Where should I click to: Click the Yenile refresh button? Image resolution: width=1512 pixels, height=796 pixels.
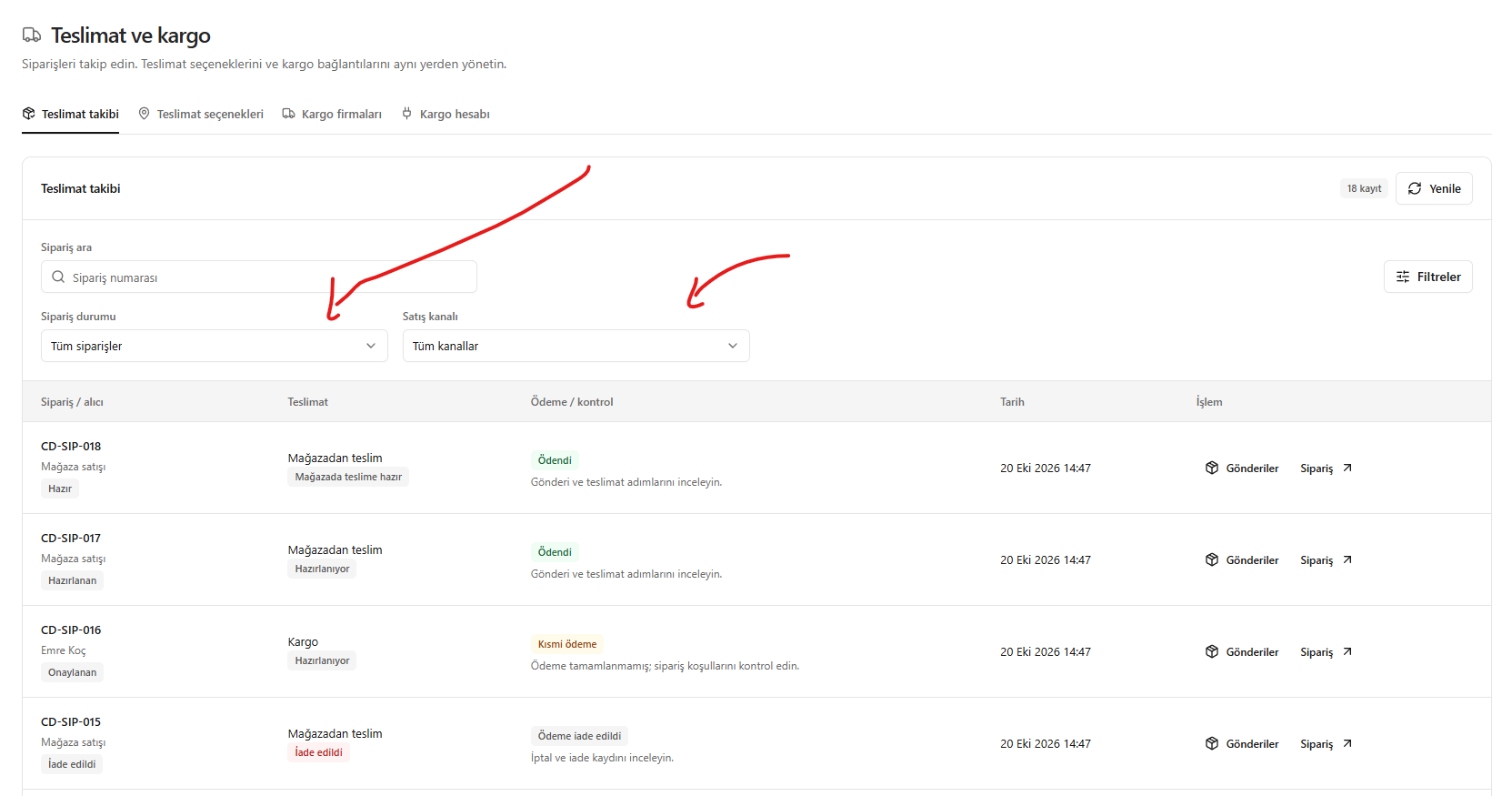pos(1434,188)
